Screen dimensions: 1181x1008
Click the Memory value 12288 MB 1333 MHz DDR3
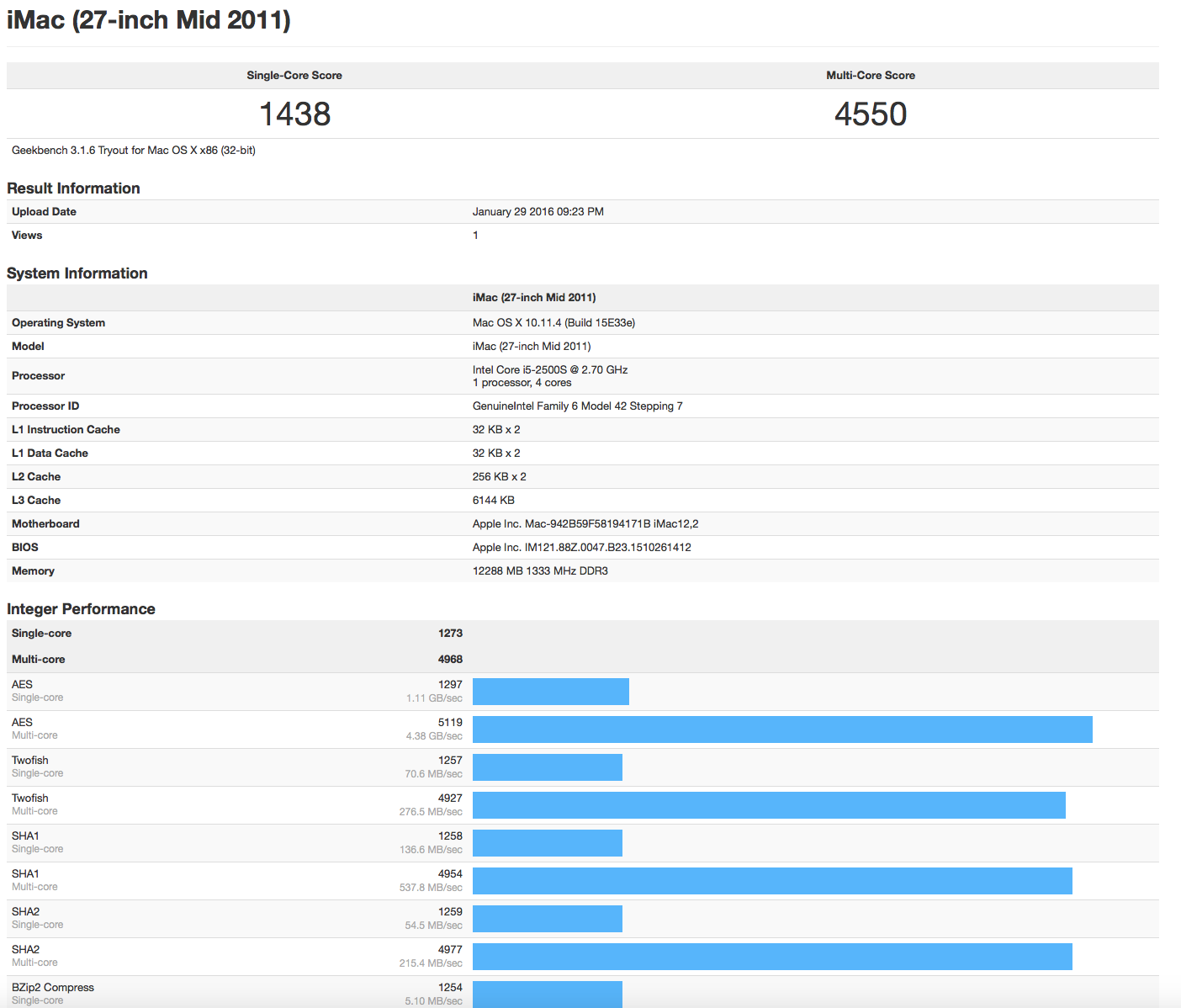(x=540, y=571)
